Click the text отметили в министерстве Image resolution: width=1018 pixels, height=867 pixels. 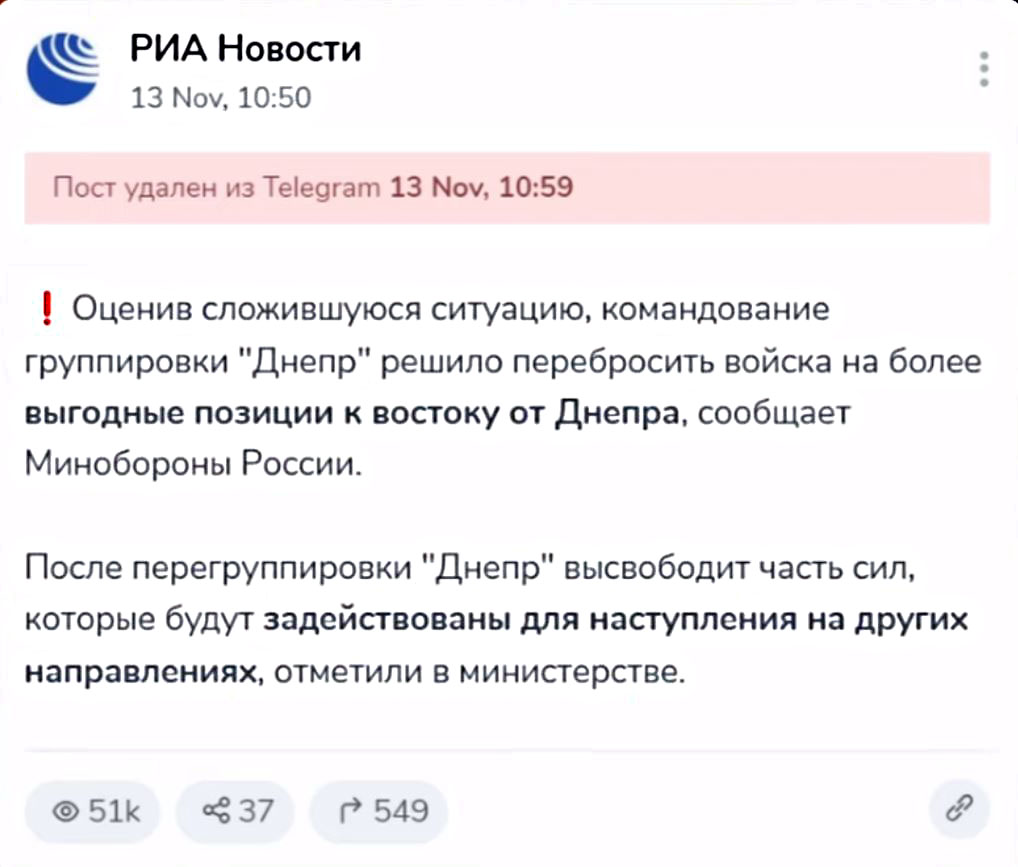479,672
